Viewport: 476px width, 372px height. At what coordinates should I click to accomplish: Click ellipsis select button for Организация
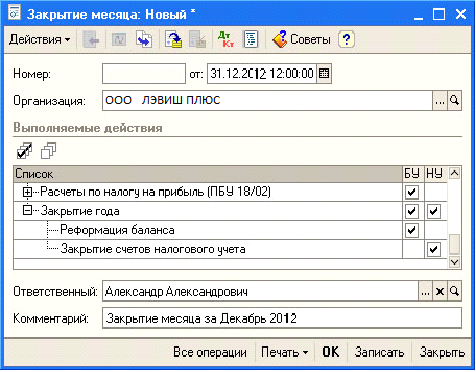(x=440, y=100)
